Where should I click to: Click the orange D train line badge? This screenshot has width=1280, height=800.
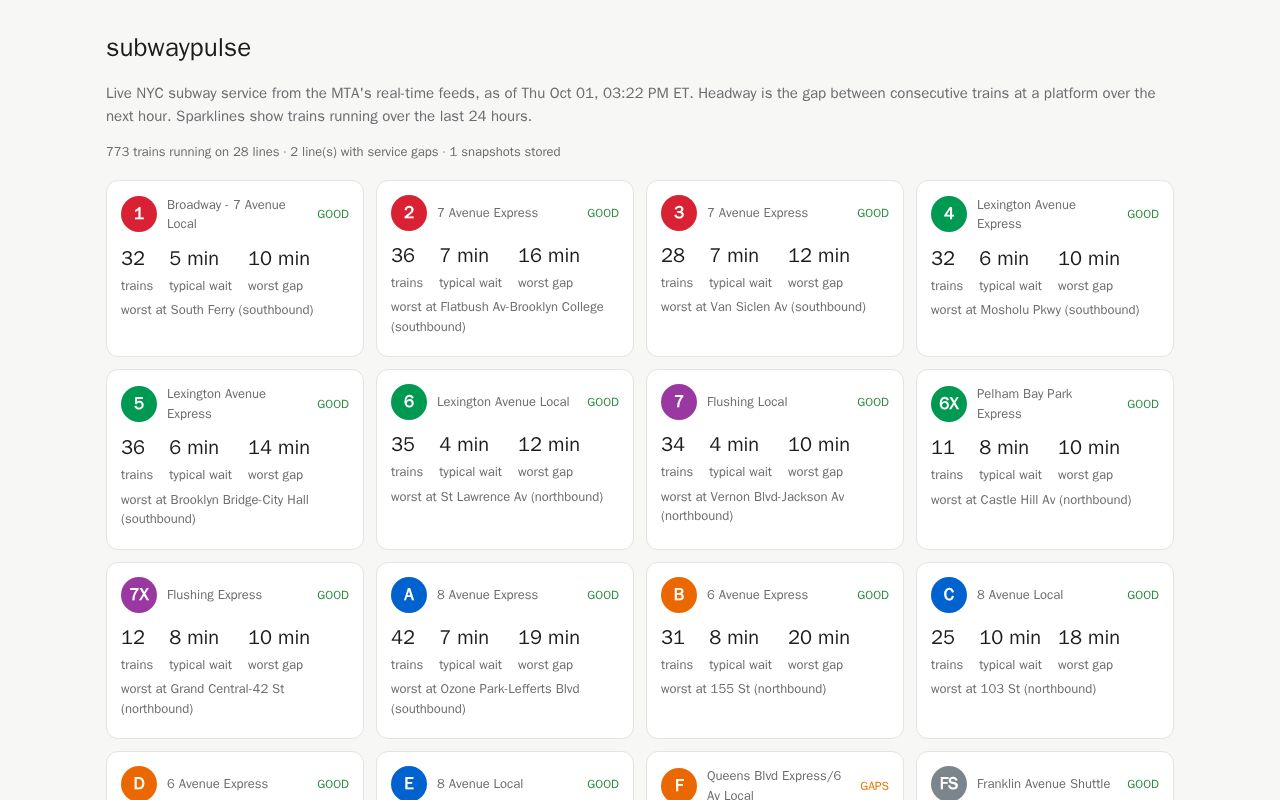coord(139,784)
